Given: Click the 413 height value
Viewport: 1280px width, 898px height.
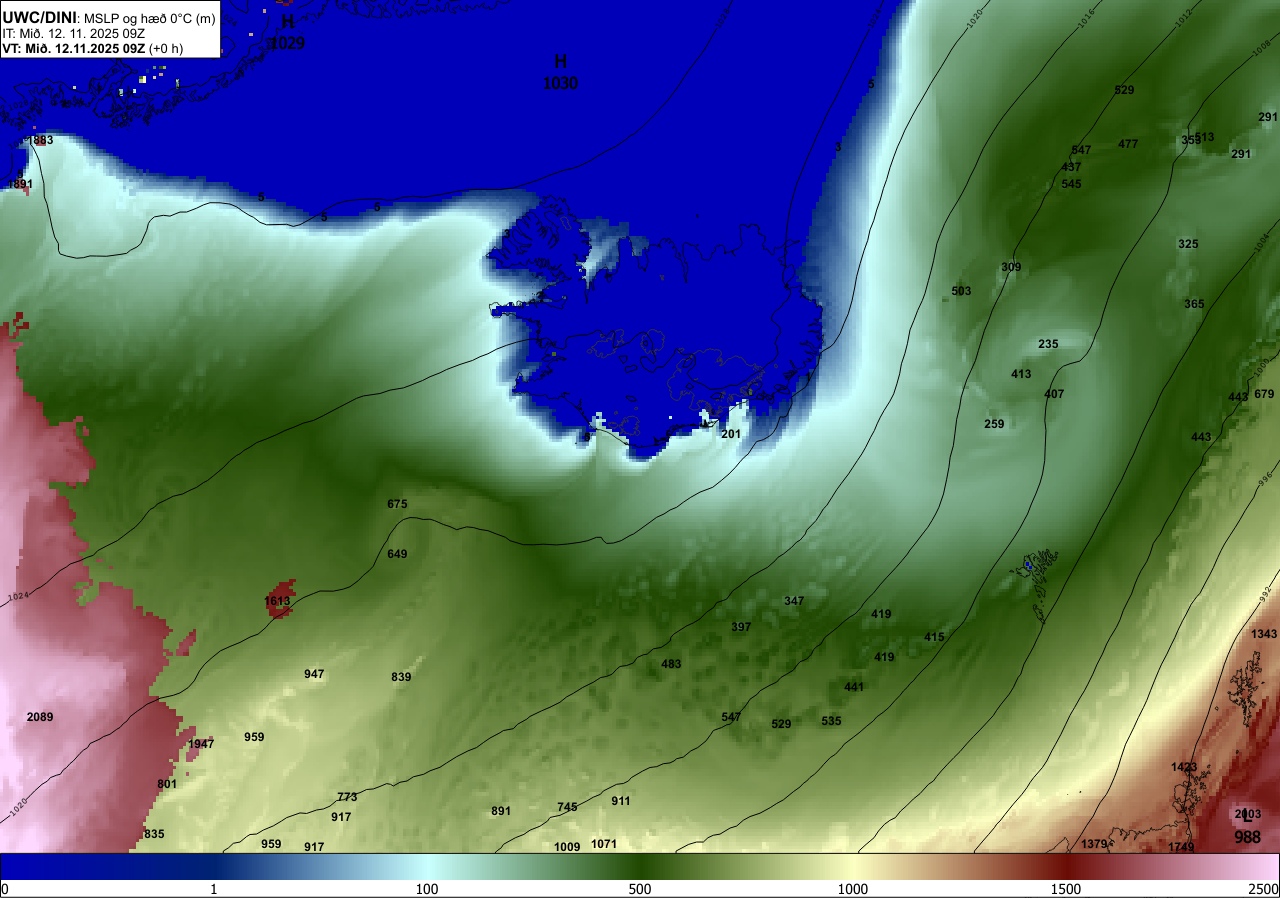Looking at the screenshot, I should coord(1021,374).
